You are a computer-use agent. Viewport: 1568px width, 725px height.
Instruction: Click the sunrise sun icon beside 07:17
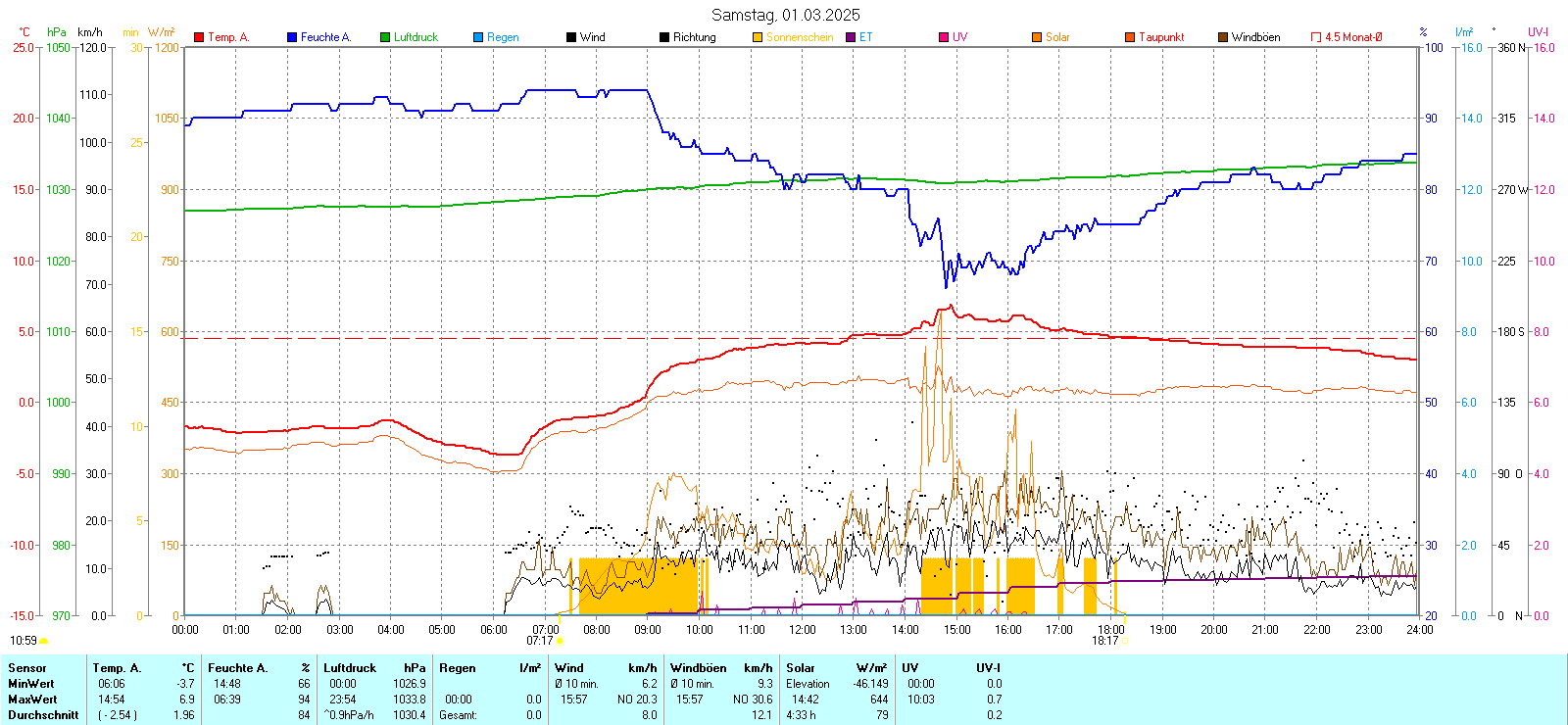[560, 641]
